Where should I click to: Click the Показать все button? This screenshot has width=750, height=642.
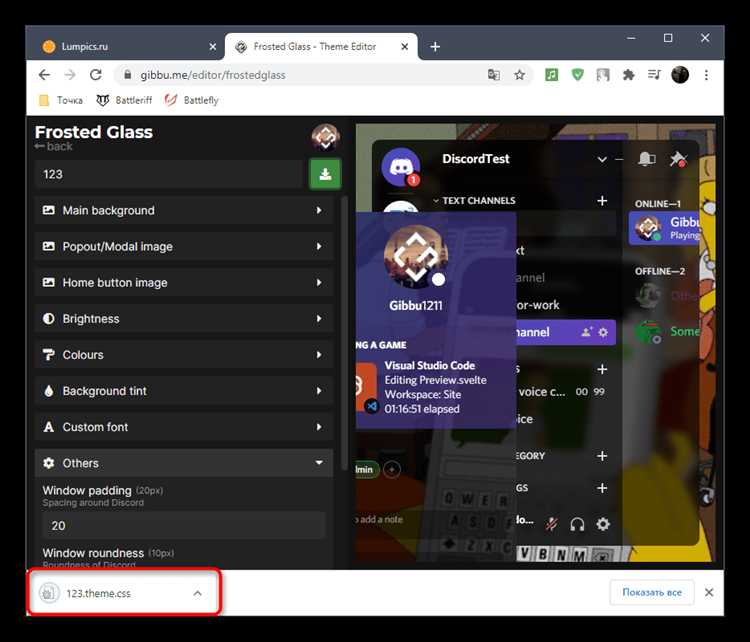[651, 592]
